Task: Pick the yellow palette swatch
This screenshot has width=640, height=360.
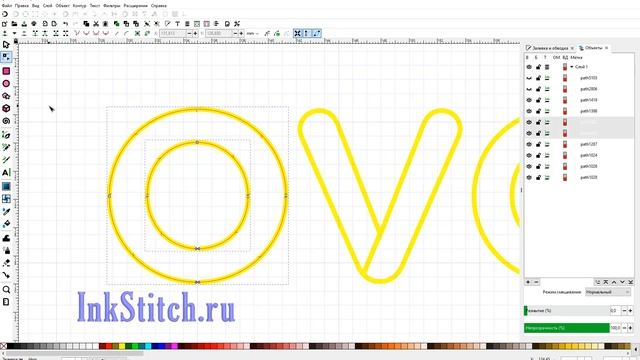Action: pos(122,347)
